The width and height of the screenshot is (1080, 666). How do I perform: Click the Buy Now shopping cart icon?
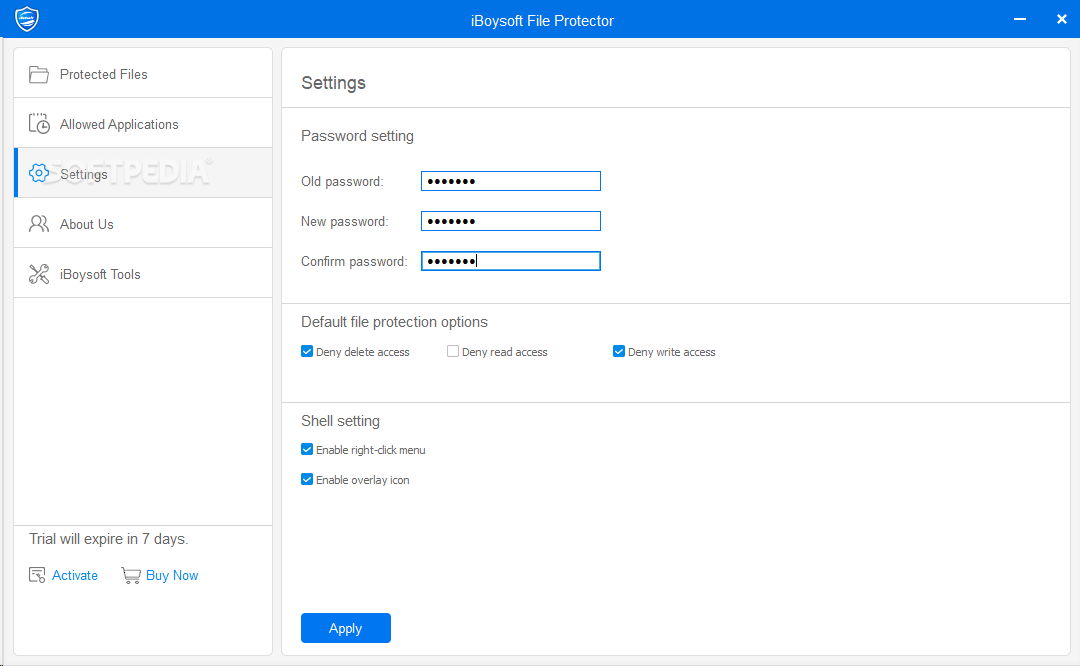point(130,575)
